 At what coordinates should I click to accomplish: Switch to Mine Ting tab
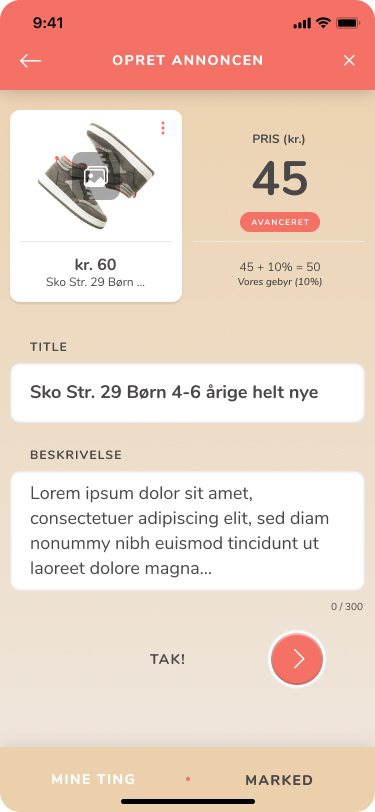pos(93,779)
